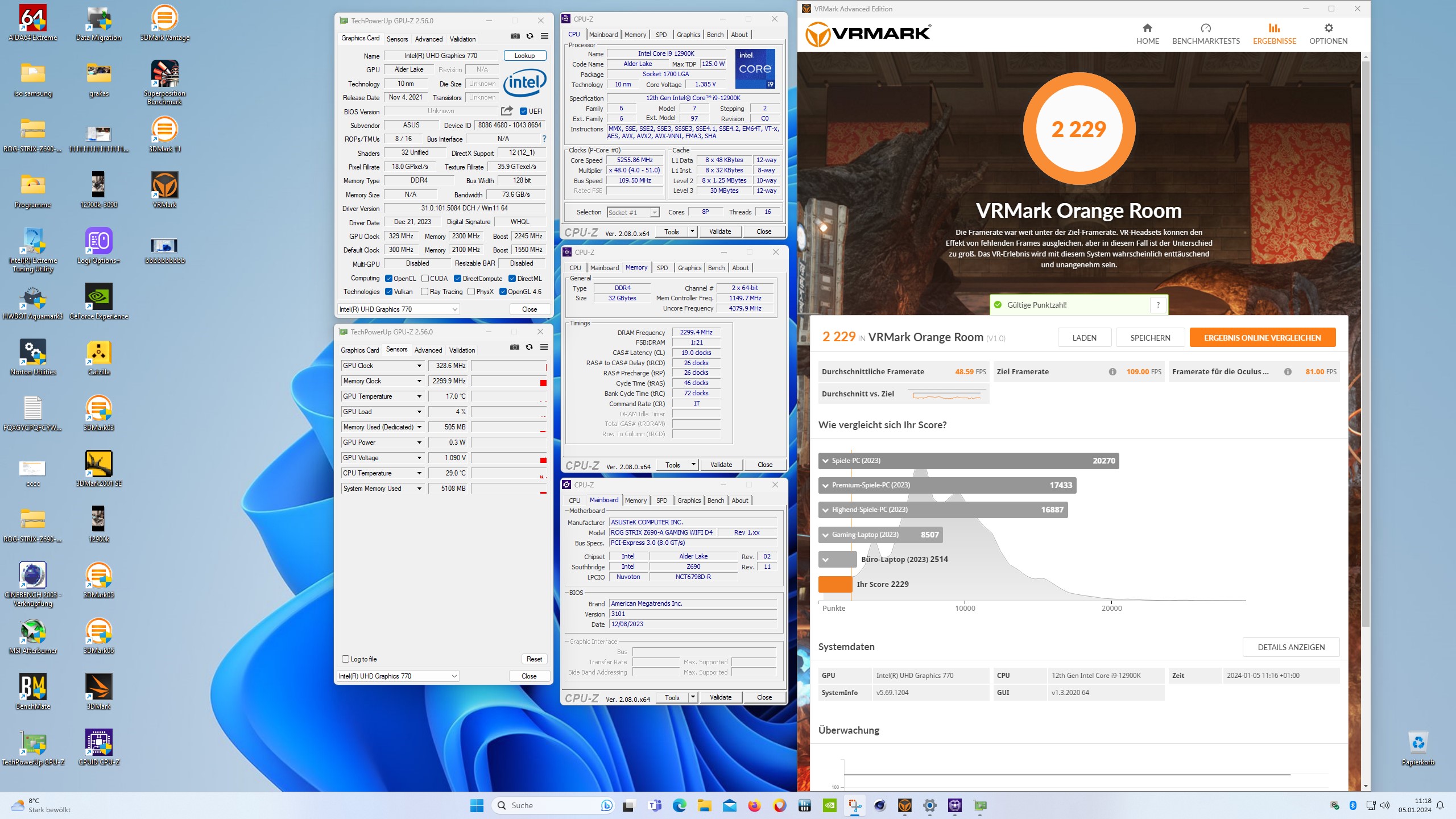Open HWBOT Aquamark3 desktop icon
1456x819 pixels.
(33, 302)
